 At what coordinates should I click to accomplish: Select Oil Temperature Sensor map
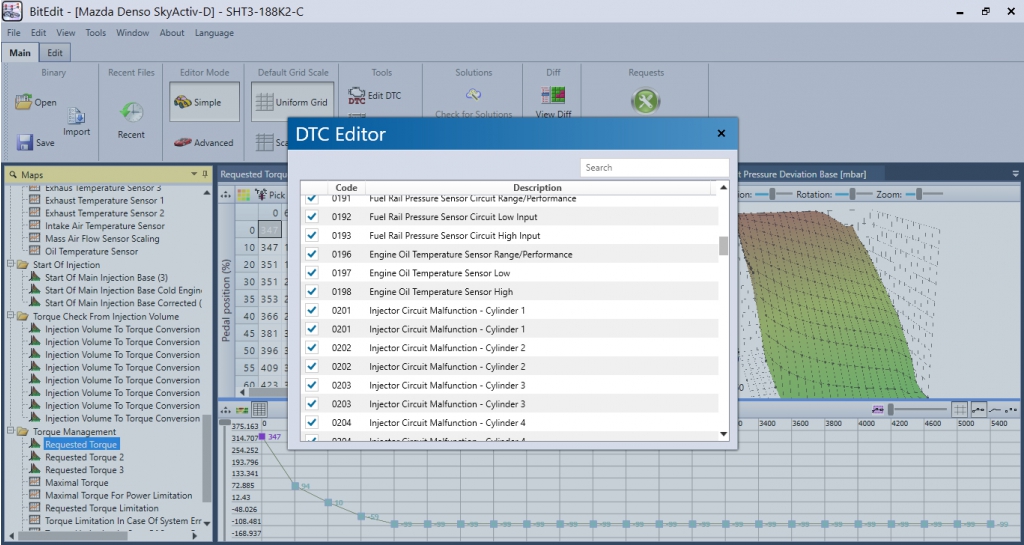(91, 251)
